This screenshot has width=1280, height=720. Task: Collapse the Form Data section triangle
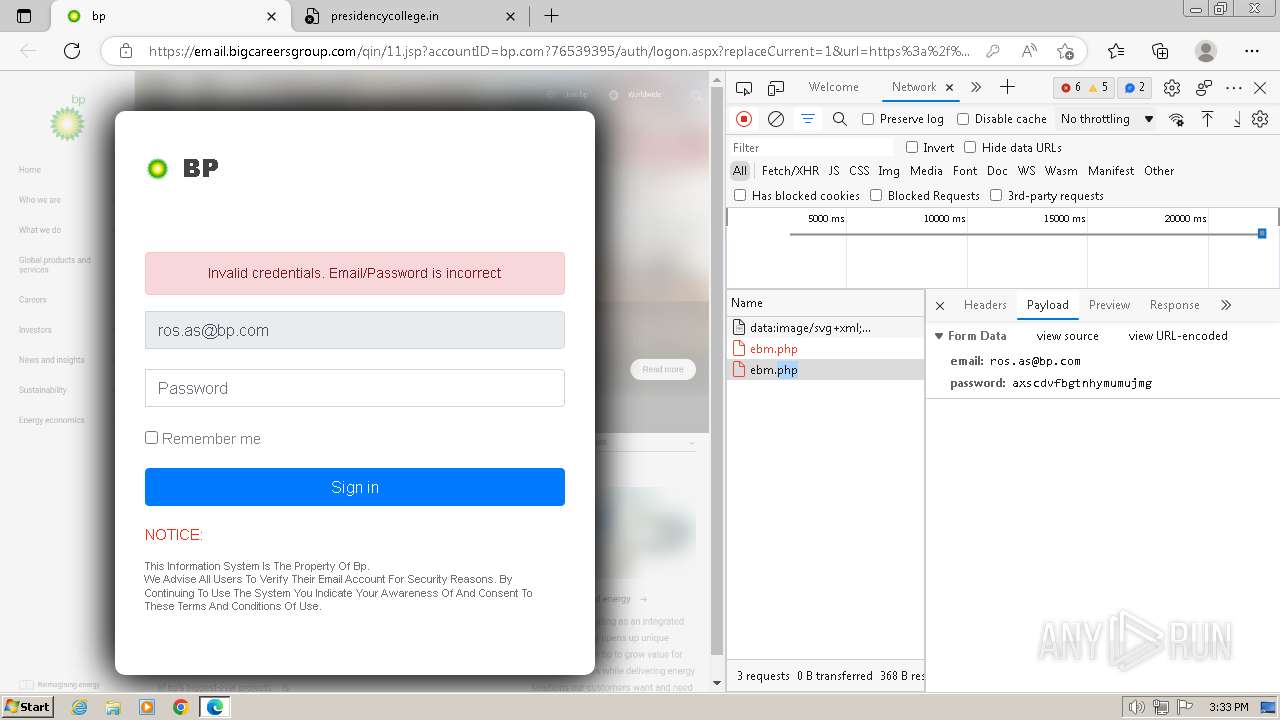tap(939, 336)
